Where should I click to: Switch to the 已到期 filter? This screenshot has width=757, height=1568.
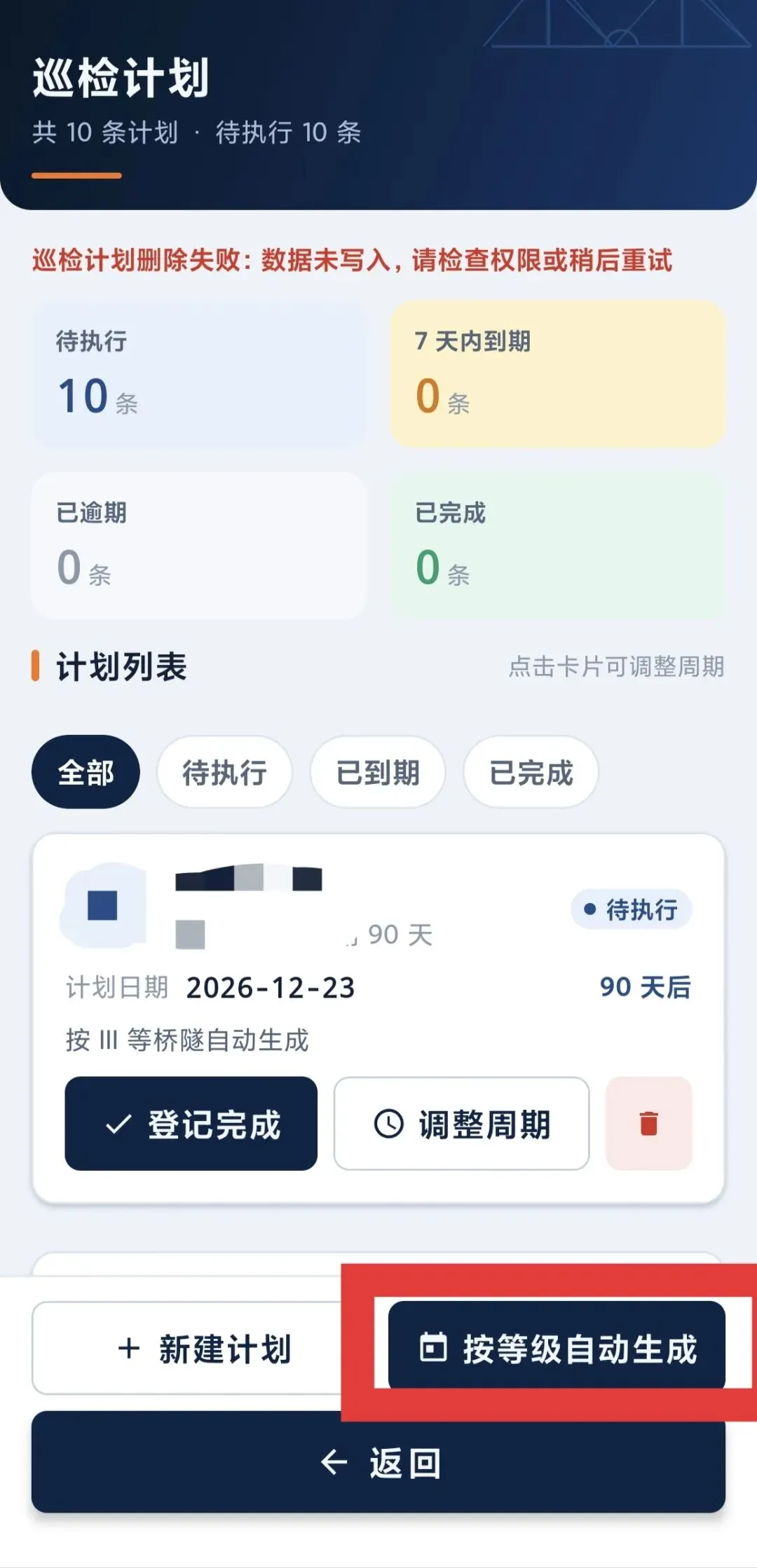[378, 772]
